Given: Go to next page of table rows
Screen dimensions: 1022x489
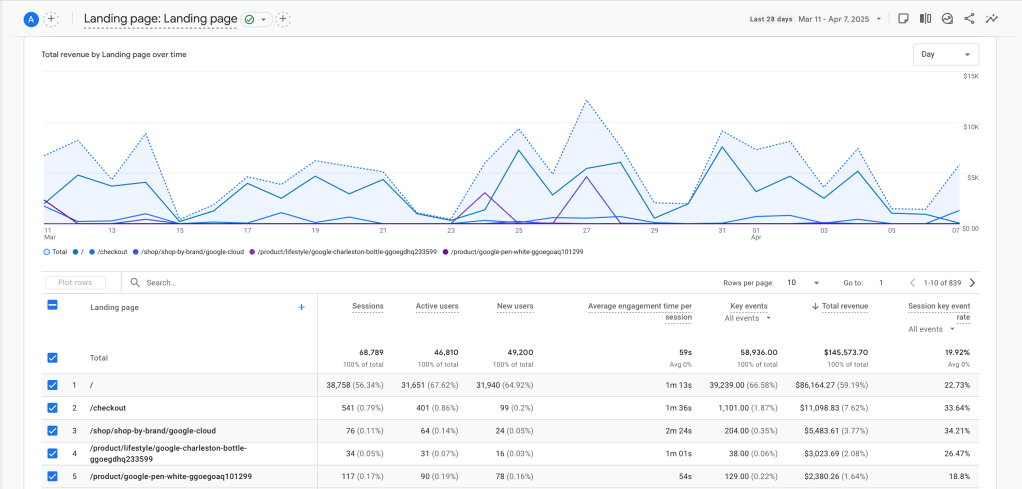Looking at the screenshot, I should 972,283.
